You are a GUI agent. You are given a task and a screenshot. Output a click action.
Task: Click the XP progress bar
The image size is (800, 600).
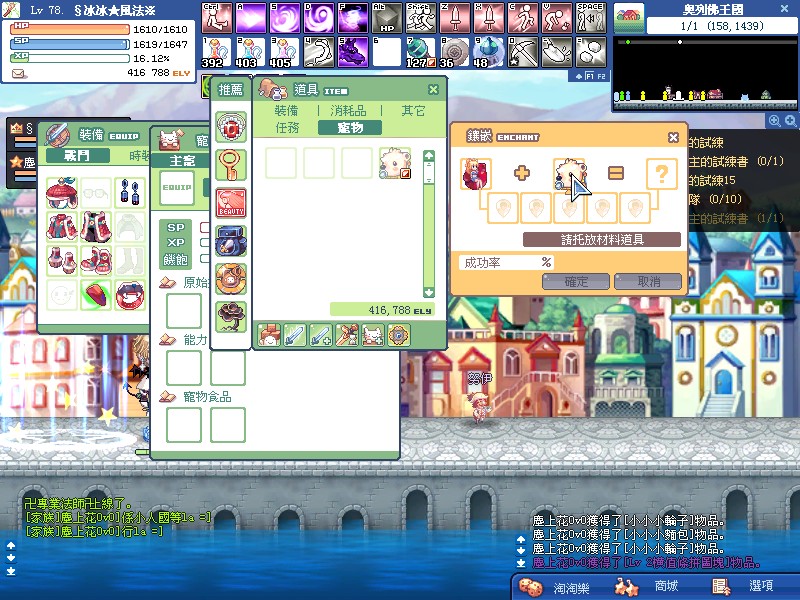coord(69,58)
